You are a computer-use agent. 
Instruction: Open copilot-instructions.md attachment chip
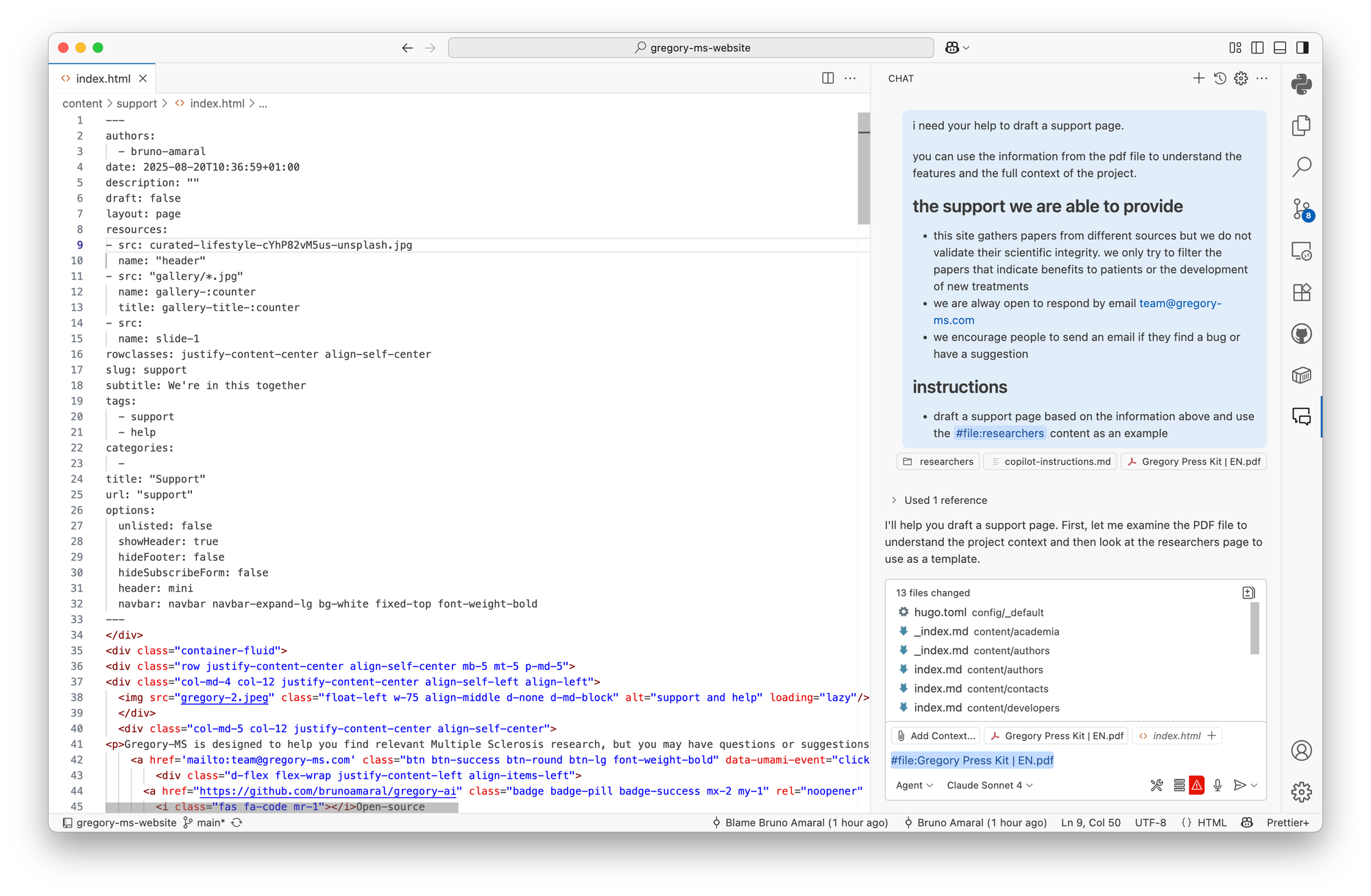[x=1050, y=462]
